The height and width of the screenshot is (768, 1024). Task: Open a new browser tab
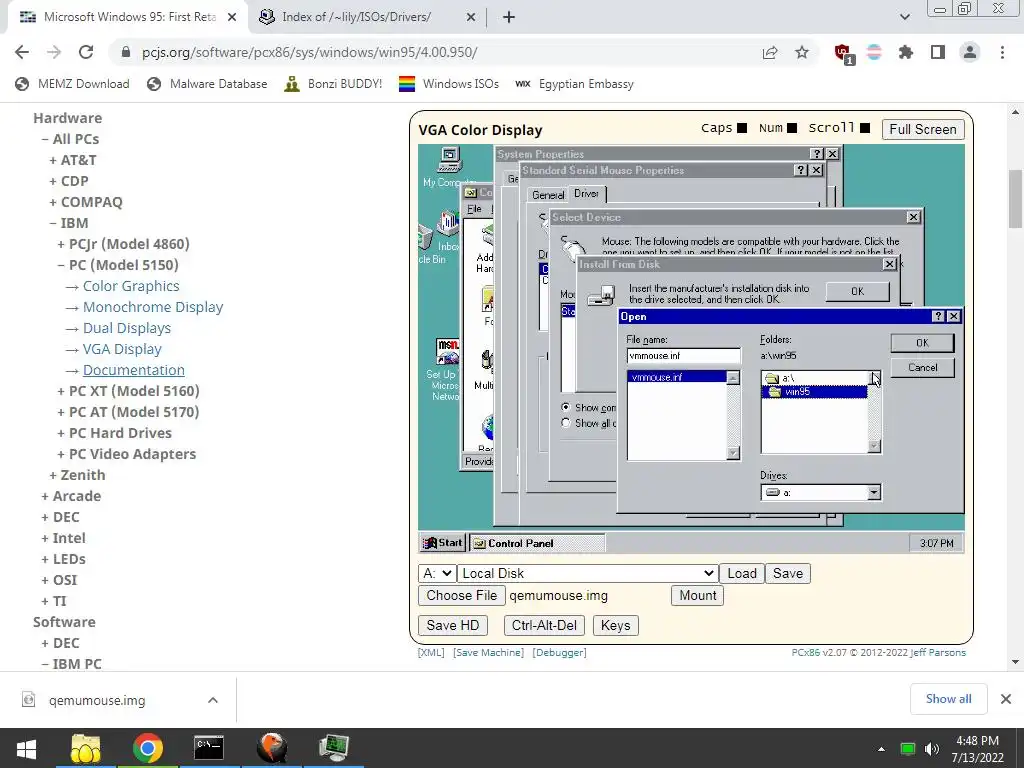[x=509, y=17]
